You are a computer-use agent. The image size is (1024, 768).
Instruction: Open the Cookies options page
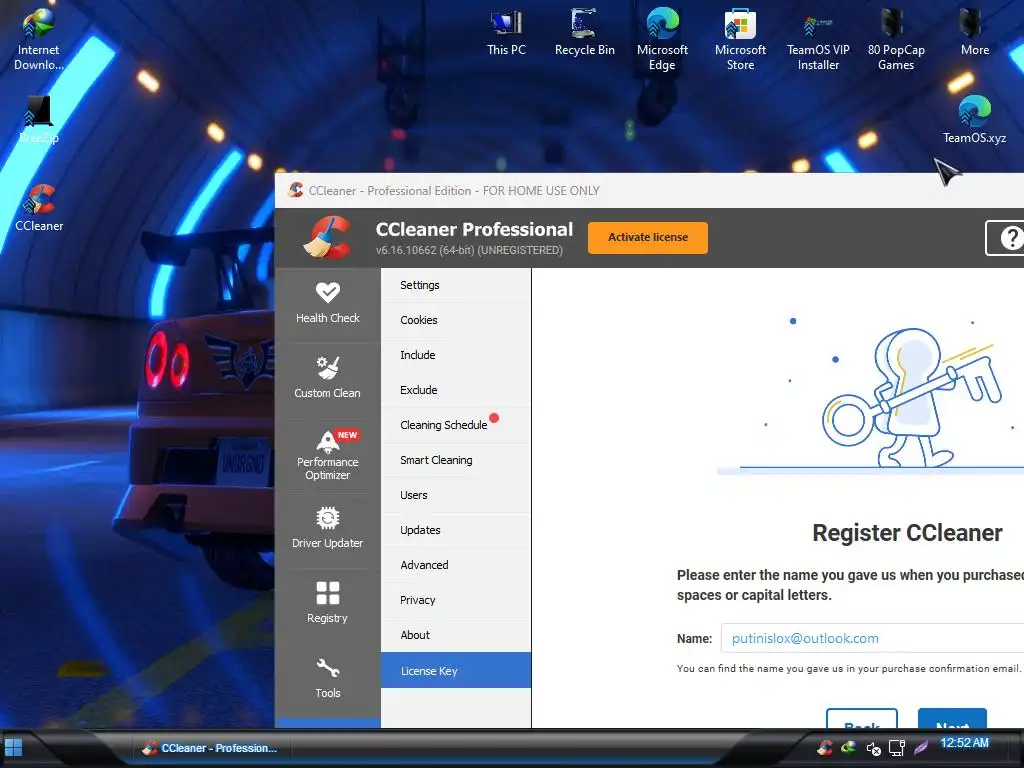click(x=456, y=320)
